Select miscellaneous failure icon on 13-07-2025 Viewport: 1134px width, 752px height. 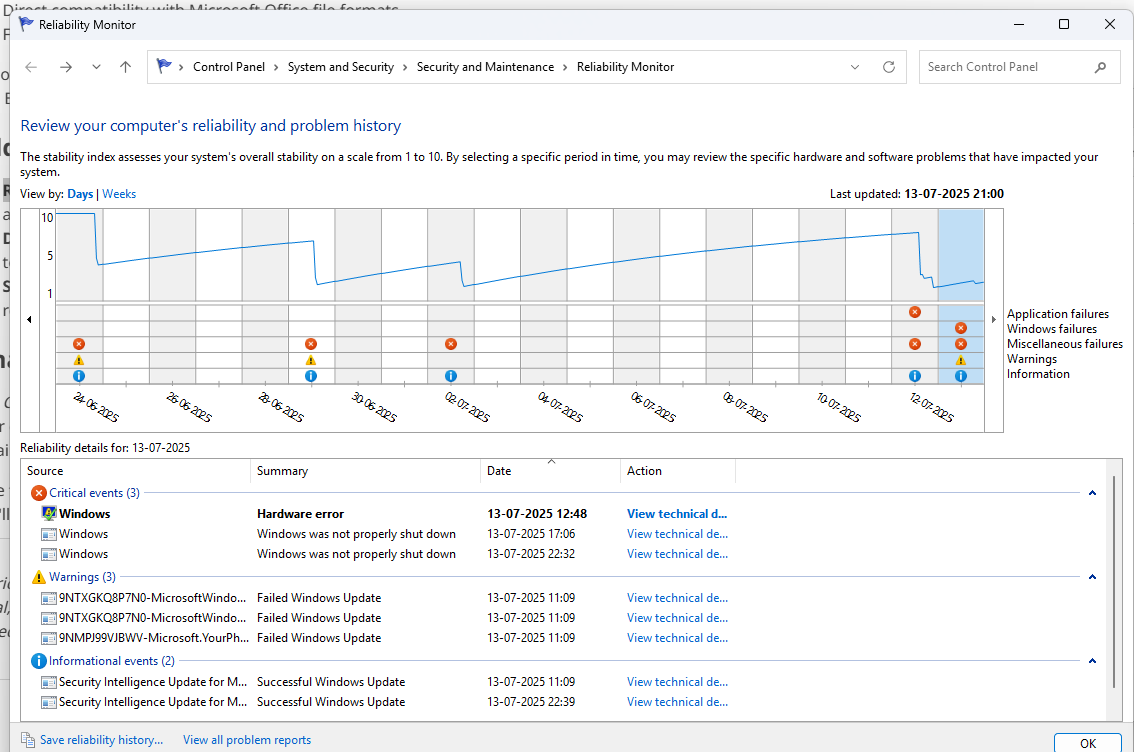tap(960, 344)
